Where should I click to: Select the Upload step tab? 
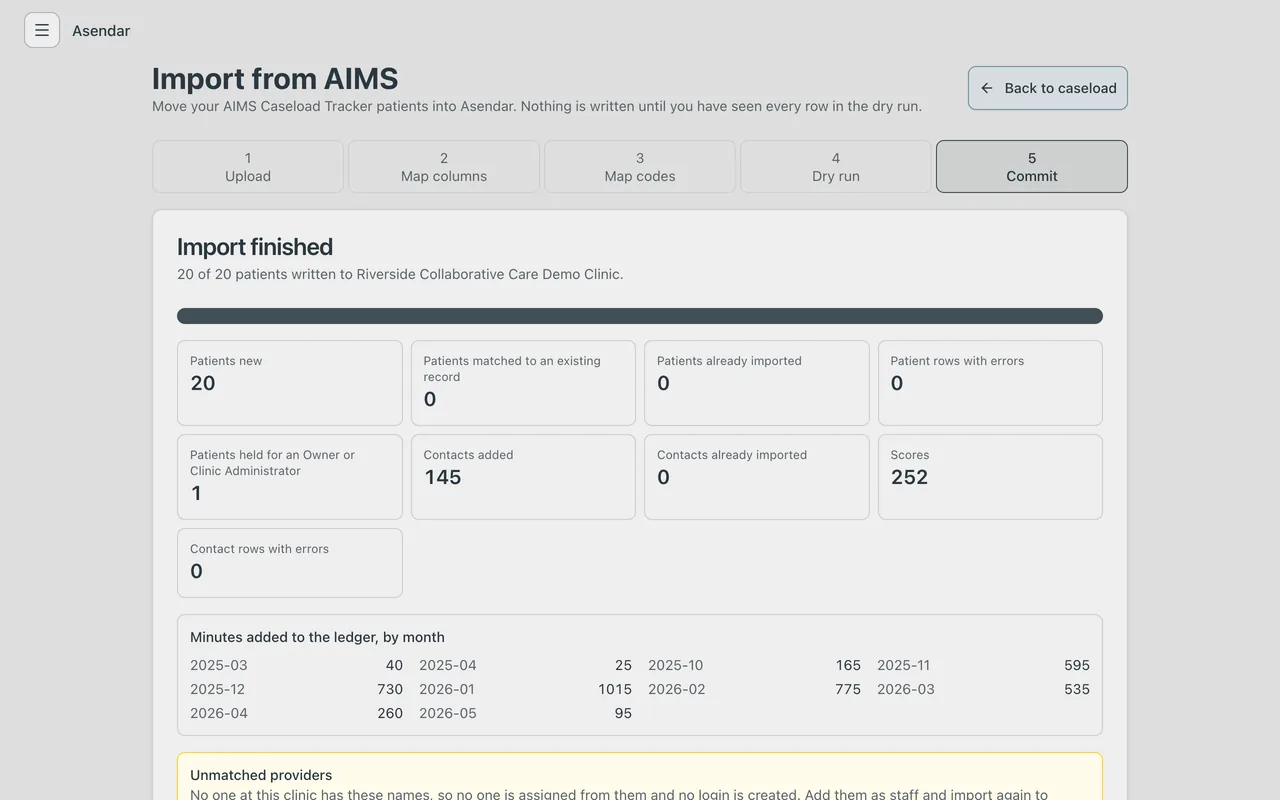pos(248,166)
